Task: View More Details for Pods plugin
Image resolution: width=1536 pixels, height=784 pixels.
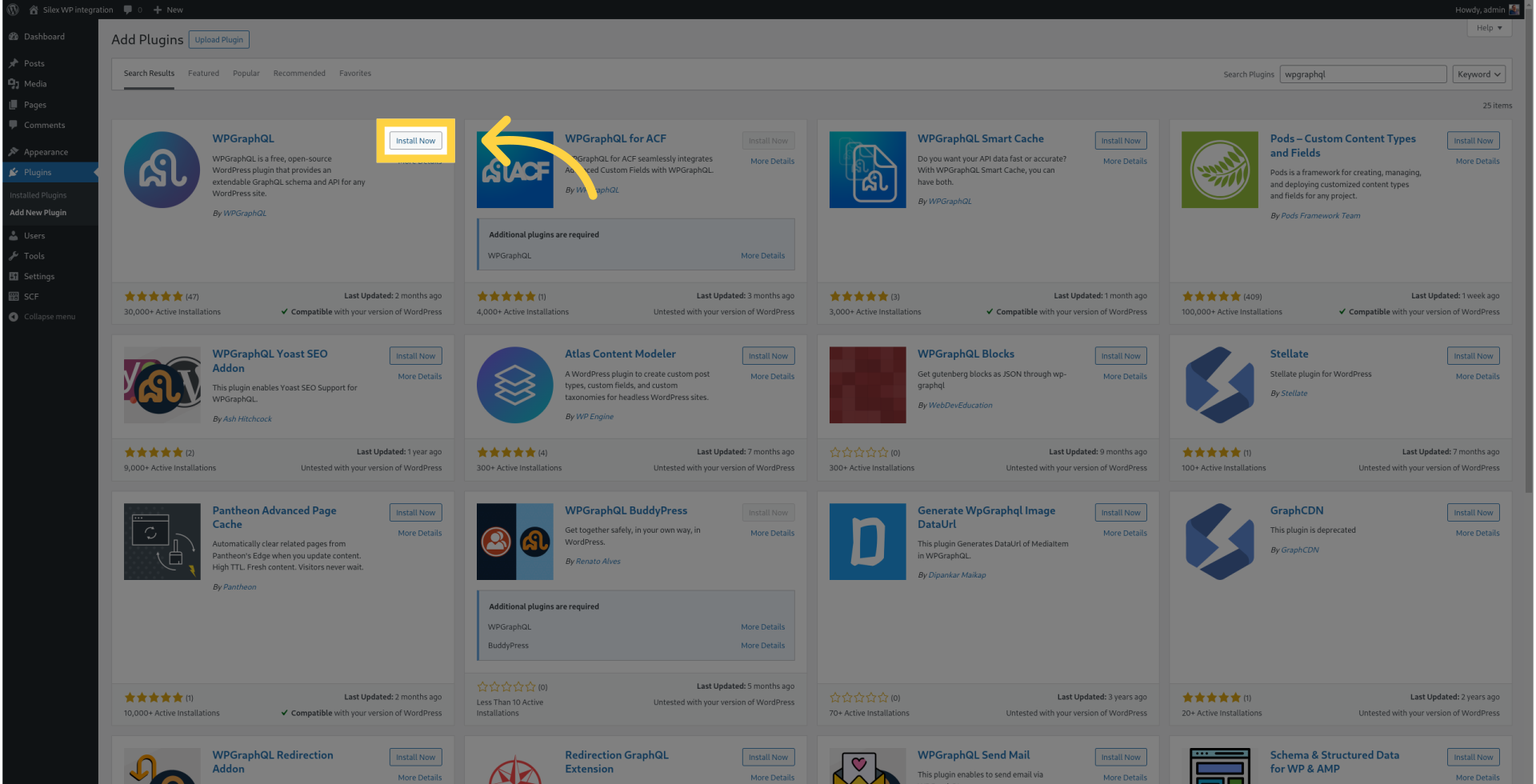Action: pos(1478,162)
